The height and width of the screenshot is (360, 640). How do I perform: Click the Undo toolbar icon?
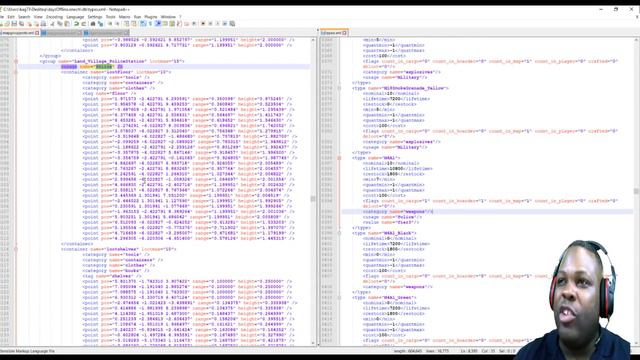(76, 24)
